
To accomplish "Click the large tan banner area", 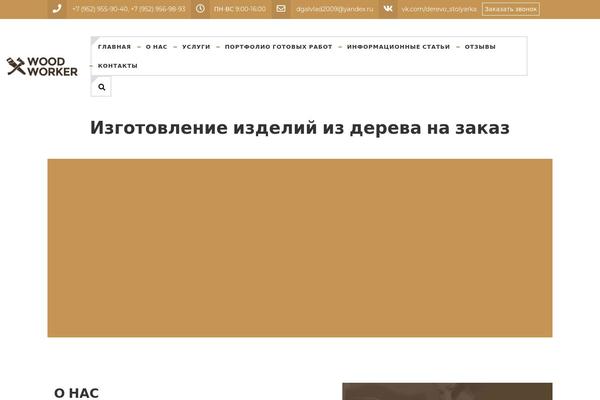I will click(300, 248).
